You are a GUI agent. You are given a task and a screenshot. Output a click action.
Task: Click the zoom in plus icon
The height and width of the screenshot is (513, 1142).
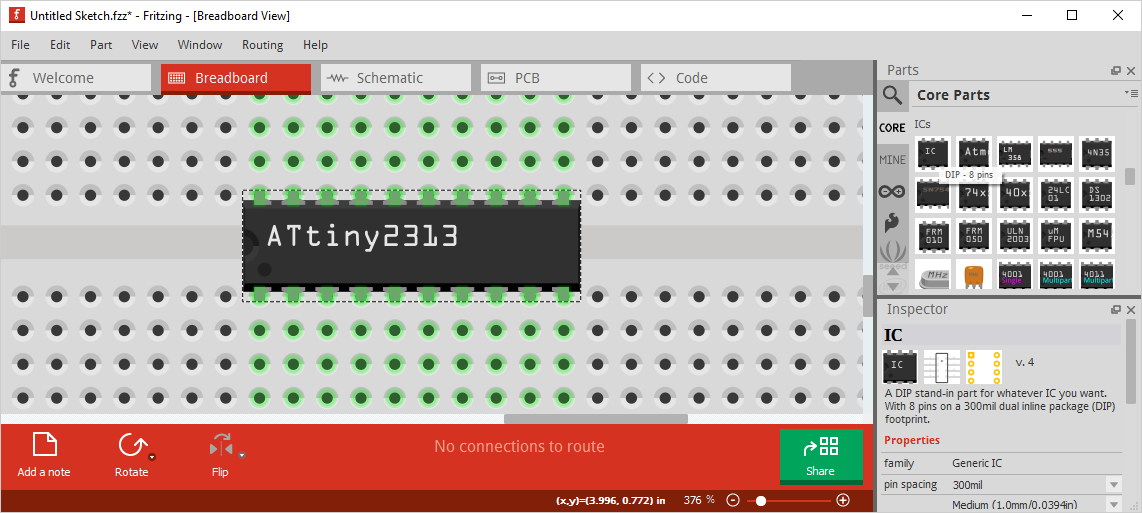tap(843, 500)
